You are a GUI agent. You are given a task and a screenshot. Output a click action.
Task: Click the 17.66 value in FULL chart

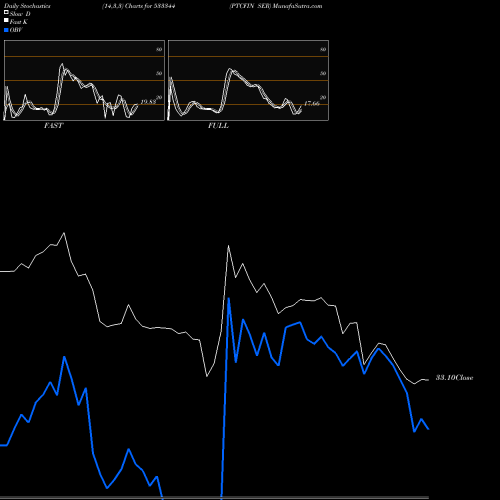(312, 104)
